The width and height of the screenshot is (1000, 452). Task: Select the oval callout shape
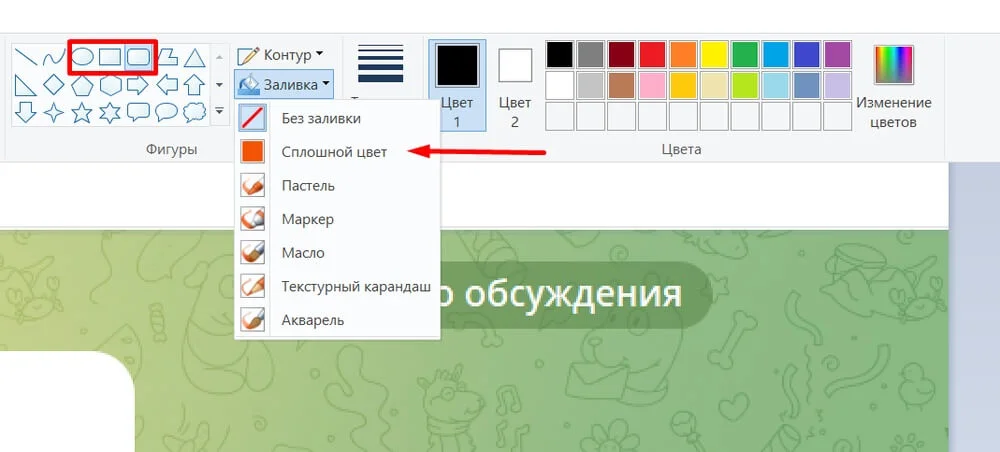tap(166, 112)
